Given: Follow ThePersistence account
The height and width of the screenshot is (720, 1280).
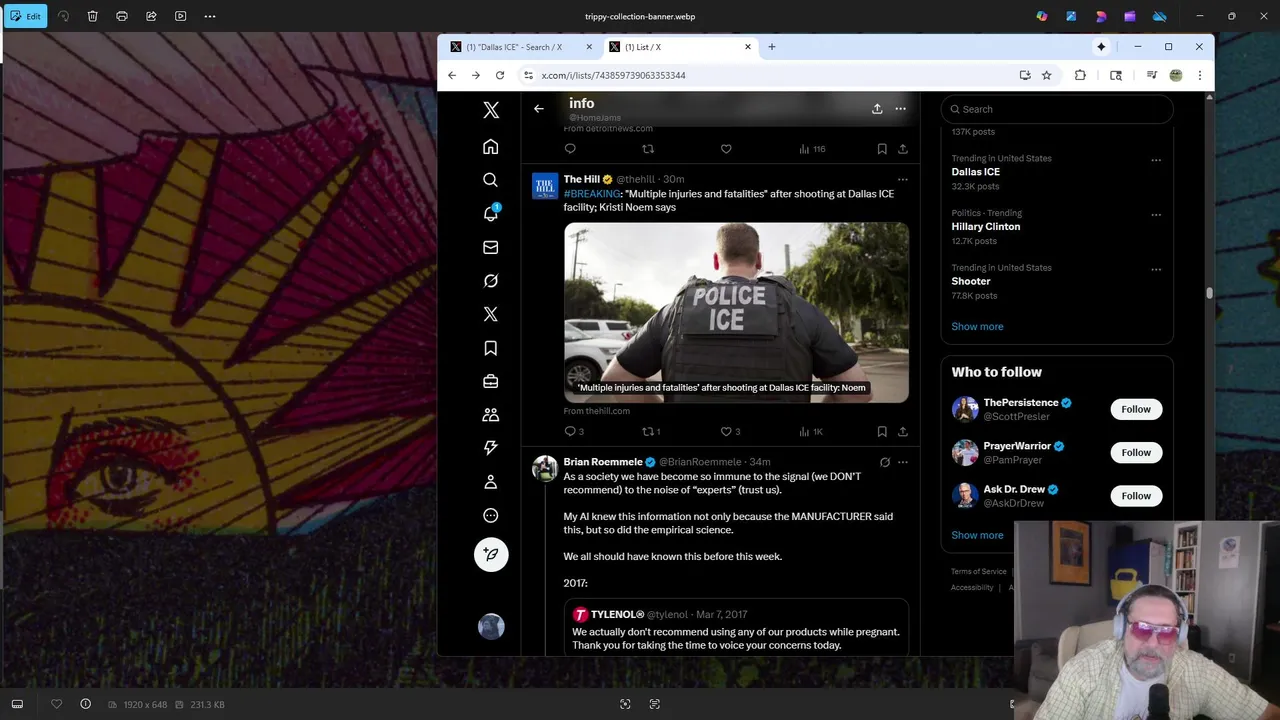Looking at the screenshot, I should click(1136, 409).
